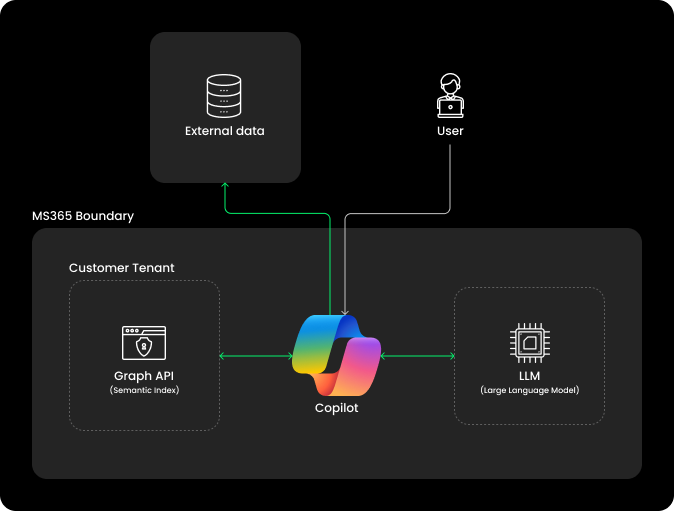The width and height of the screenshot is (674, 511).
Task: Select the '(Semantic Index)' caption
Action: tap(144, 390)
